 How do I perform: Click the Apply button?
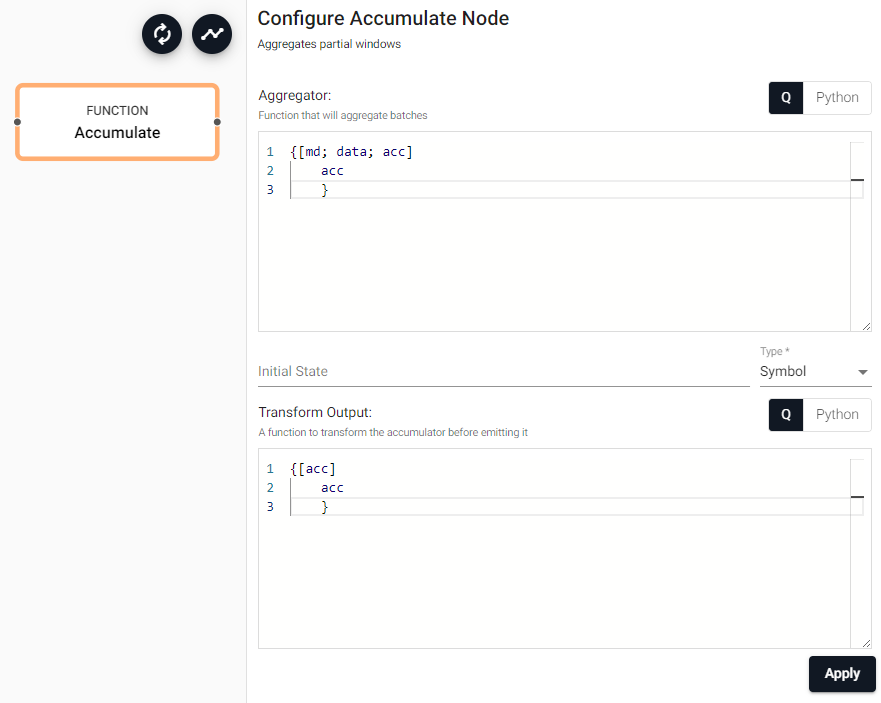(842, 674)
